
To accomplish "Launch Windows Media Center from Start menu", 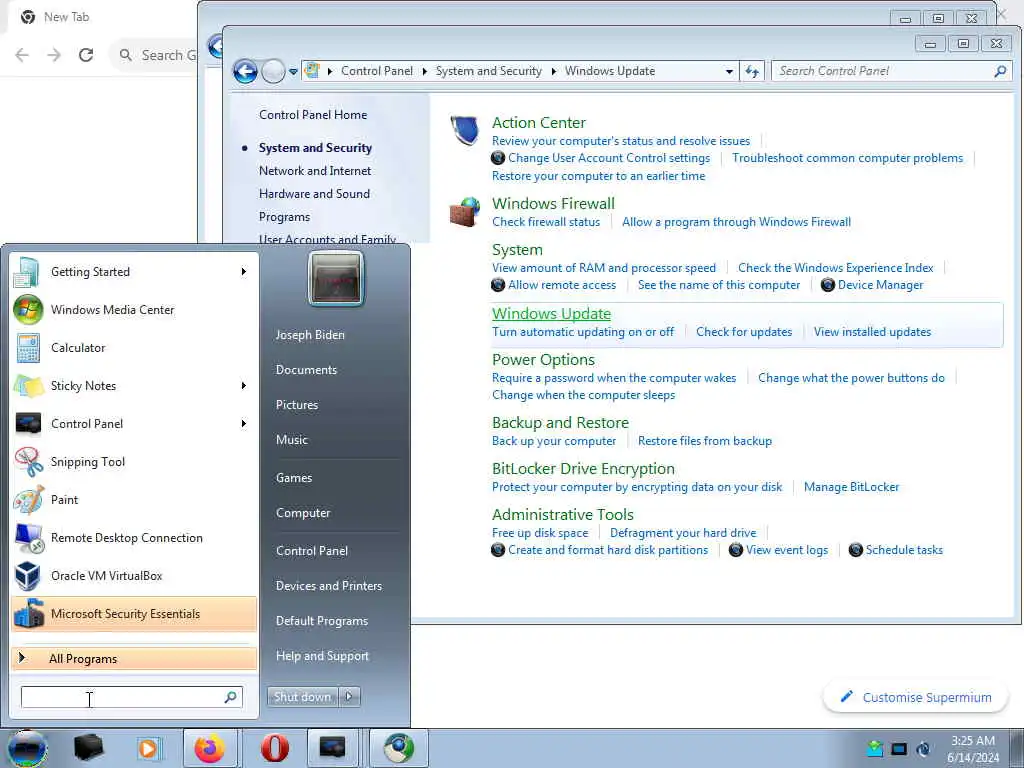I will [x=27, y=310].
